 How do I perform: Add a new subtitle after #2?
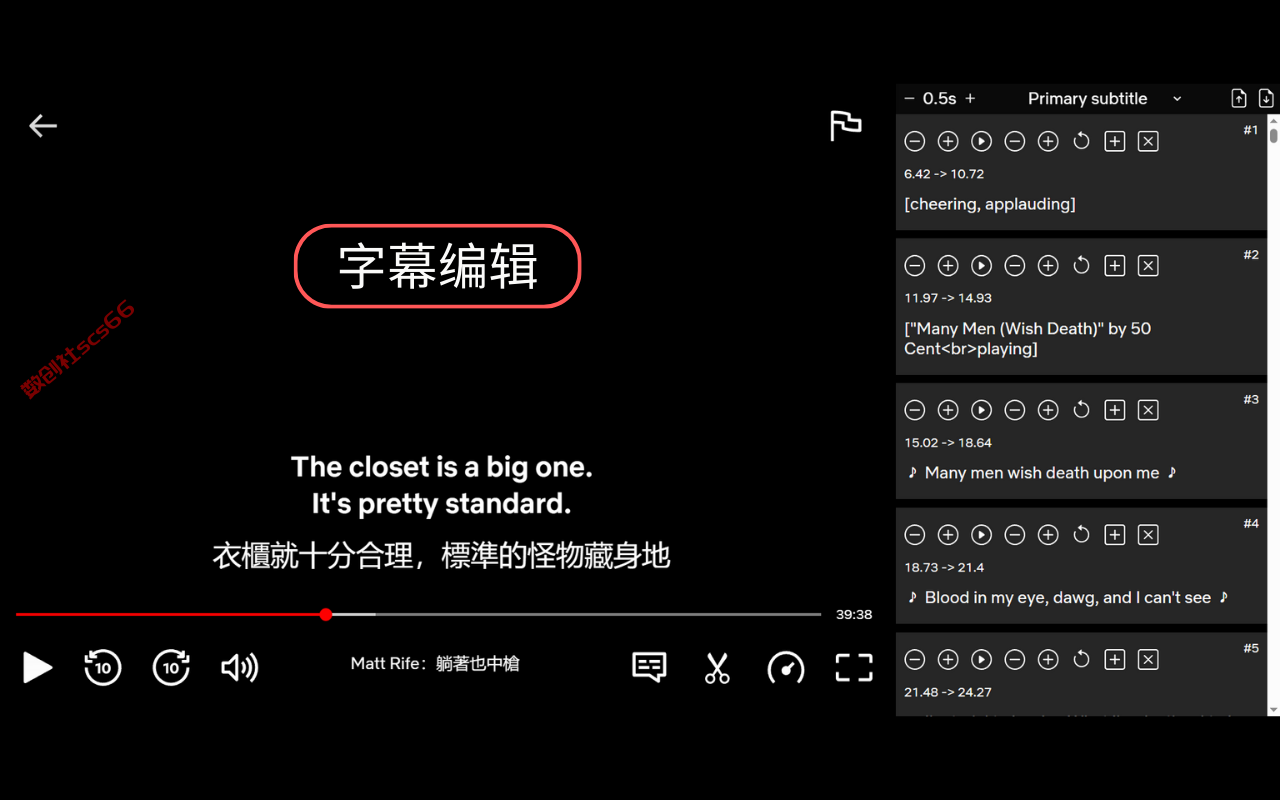(x=1115, y=265)
